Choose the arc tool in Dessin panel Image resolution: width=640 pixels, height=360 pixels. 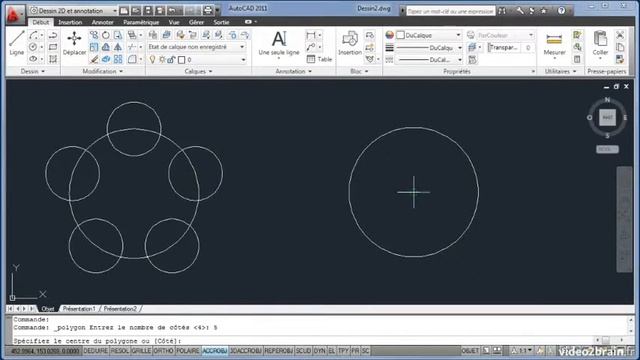(x=33, y=36)
